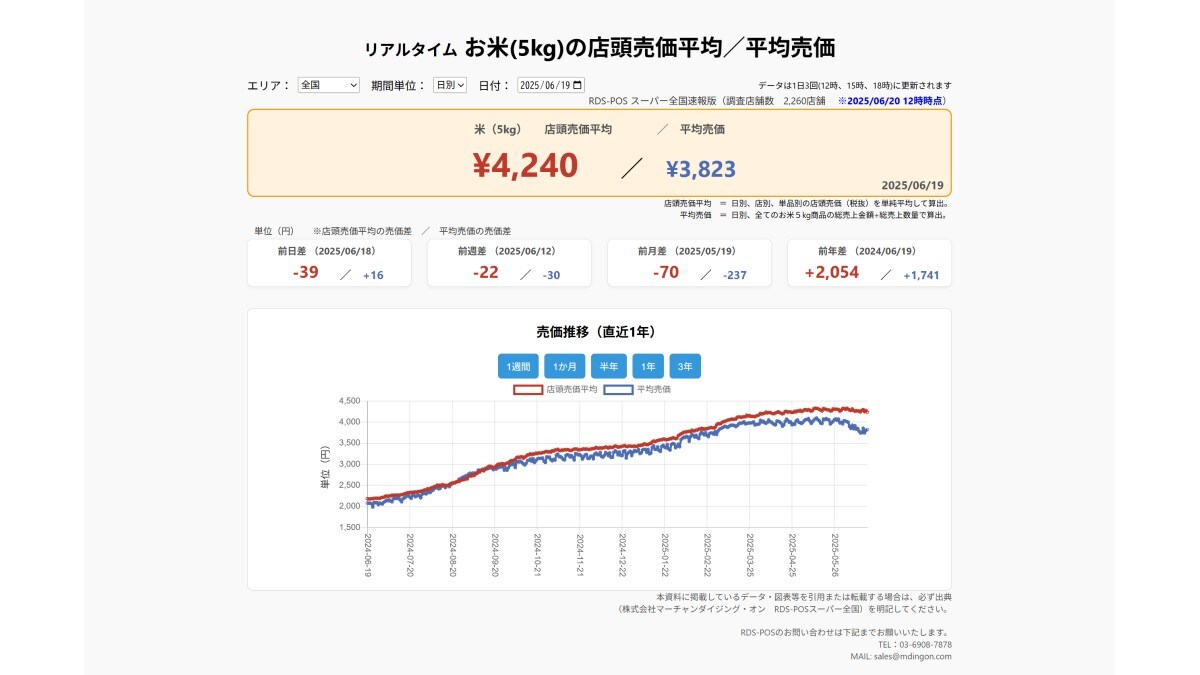This screenshot has width=1200, height=675.
Task: Click the 前日差 daily difference card
Action: coord(330,263)
